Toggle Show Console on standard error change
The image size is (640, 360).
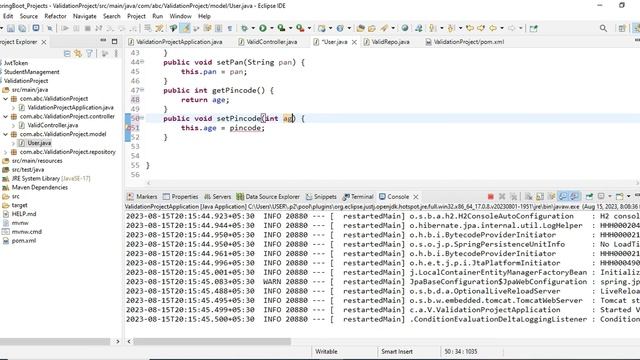coord(574,197)
